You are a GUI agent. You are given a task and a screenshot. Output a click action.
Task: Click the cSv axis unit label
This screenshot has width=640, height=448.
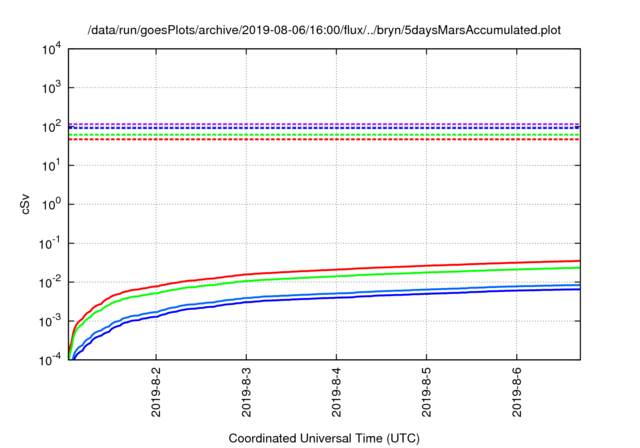pyautogui.click(x=25, y=206)
